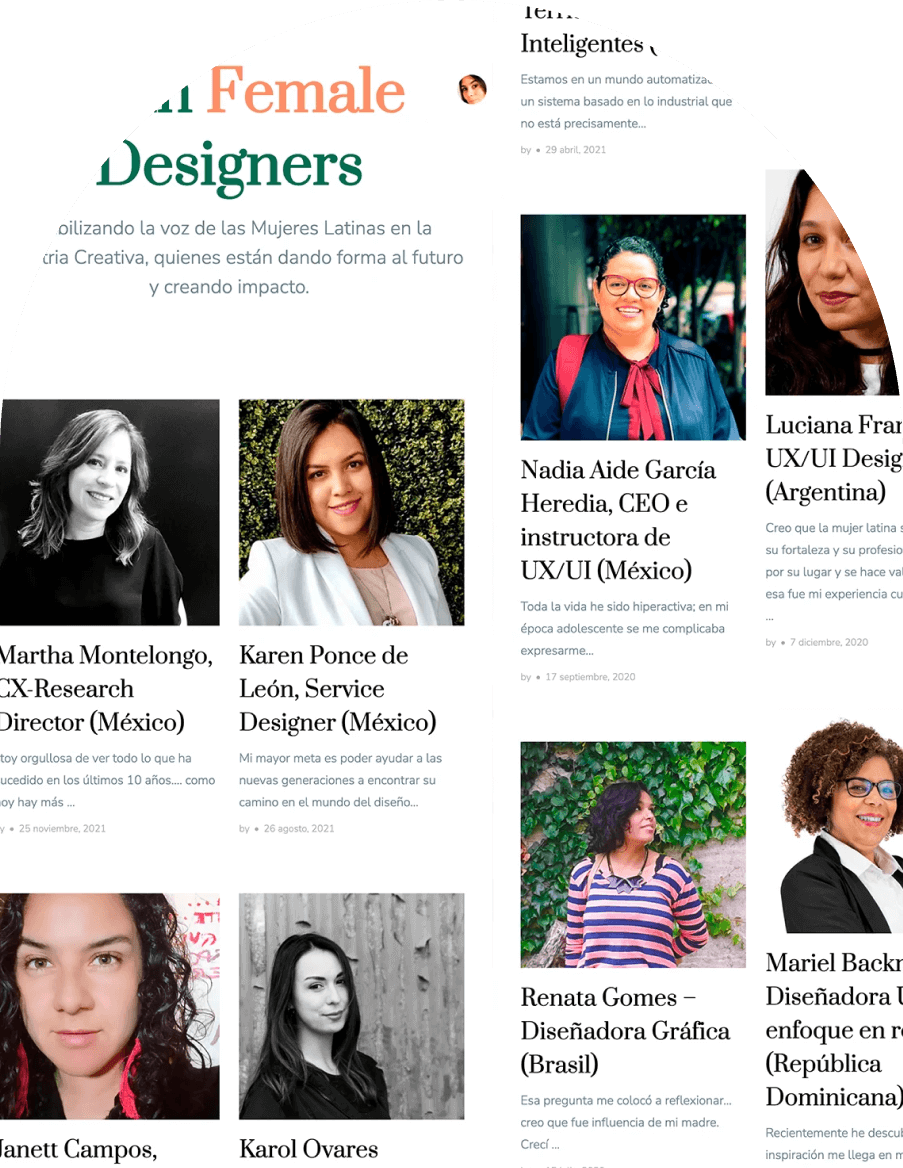Open the Martha Montelongo, CX-Research Director article title
This screenshot has width=903, height=1168.
click(107, 688)
